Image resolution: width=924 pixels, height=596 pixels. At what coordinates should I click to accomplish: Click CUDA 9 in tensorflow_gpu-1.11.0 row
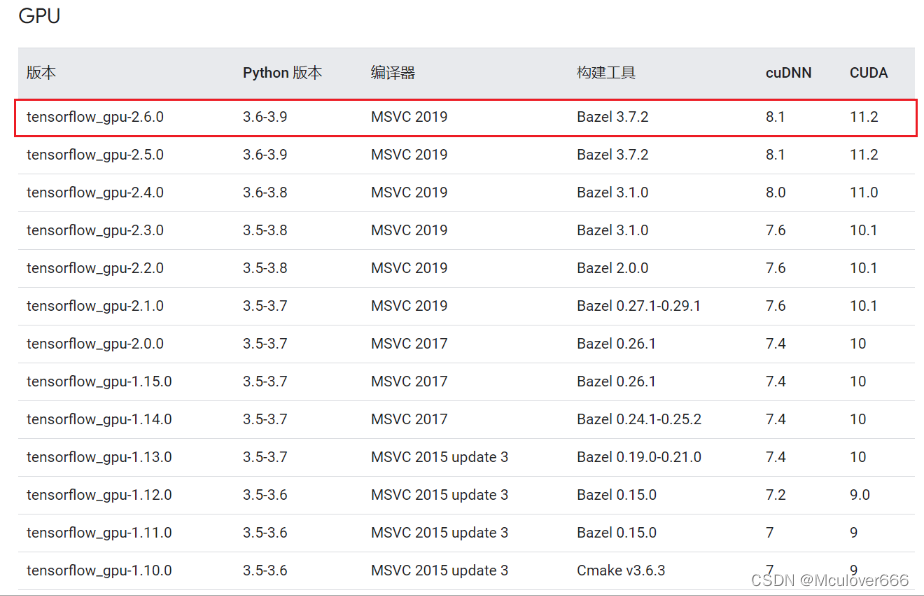pos(853,532)
